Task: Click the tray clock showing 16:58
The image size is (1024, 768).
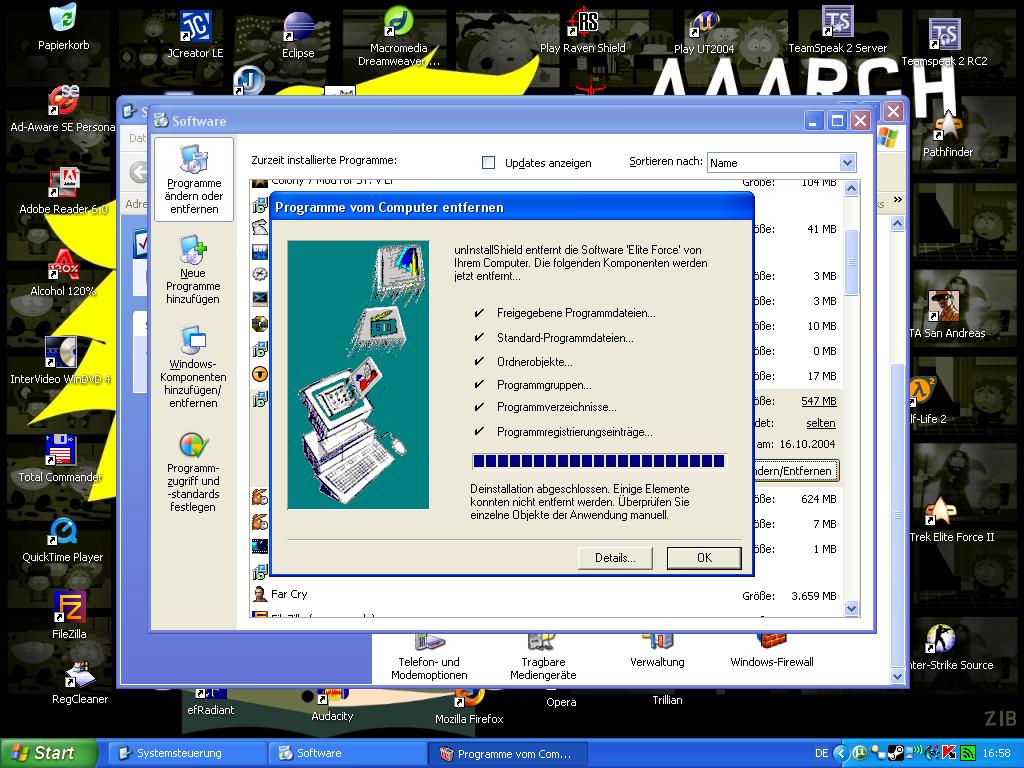Action: [997, 753]
